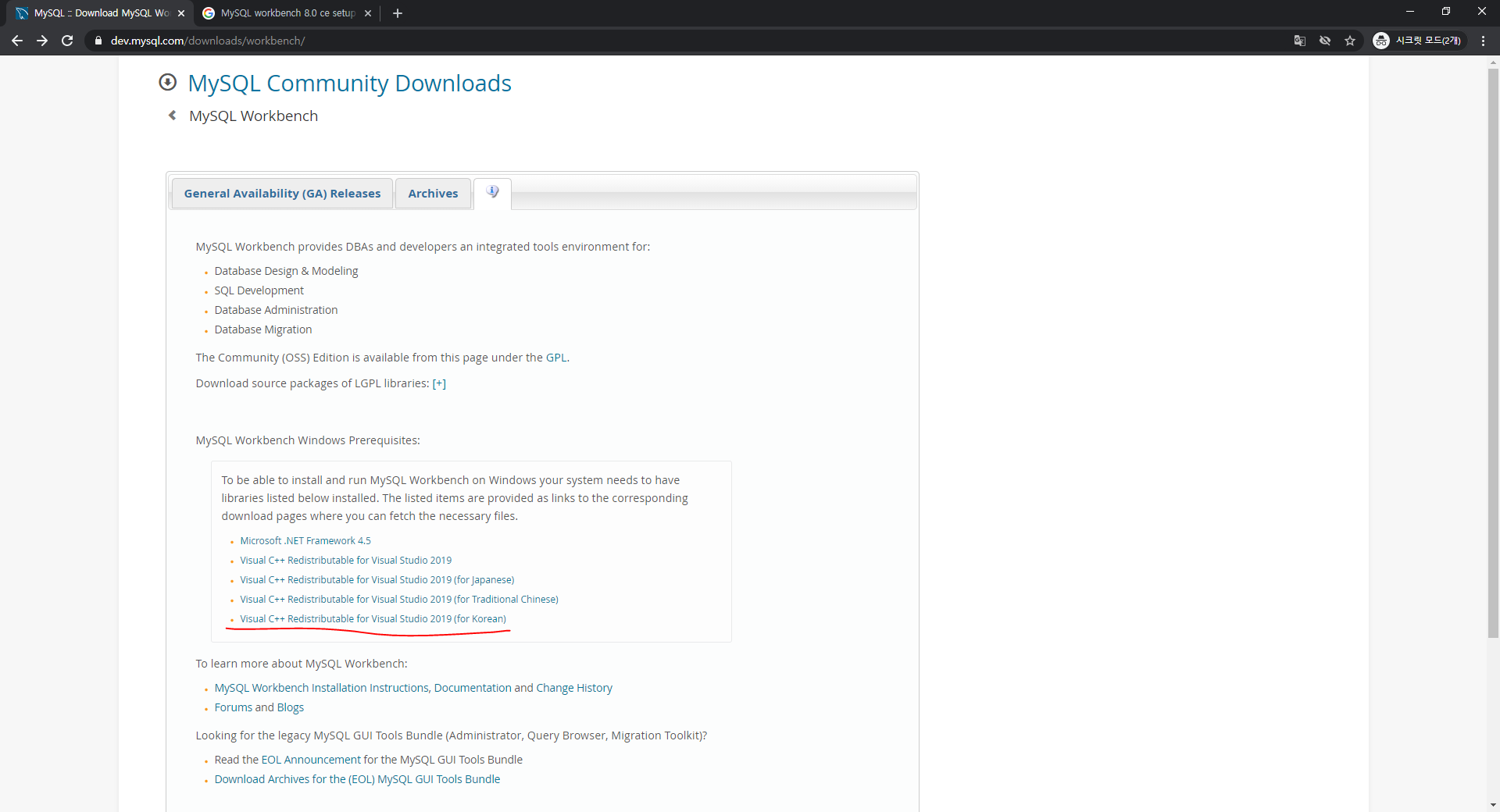
Task: Click 'Database Migration' list item
Action: click(x=263, y=329)
